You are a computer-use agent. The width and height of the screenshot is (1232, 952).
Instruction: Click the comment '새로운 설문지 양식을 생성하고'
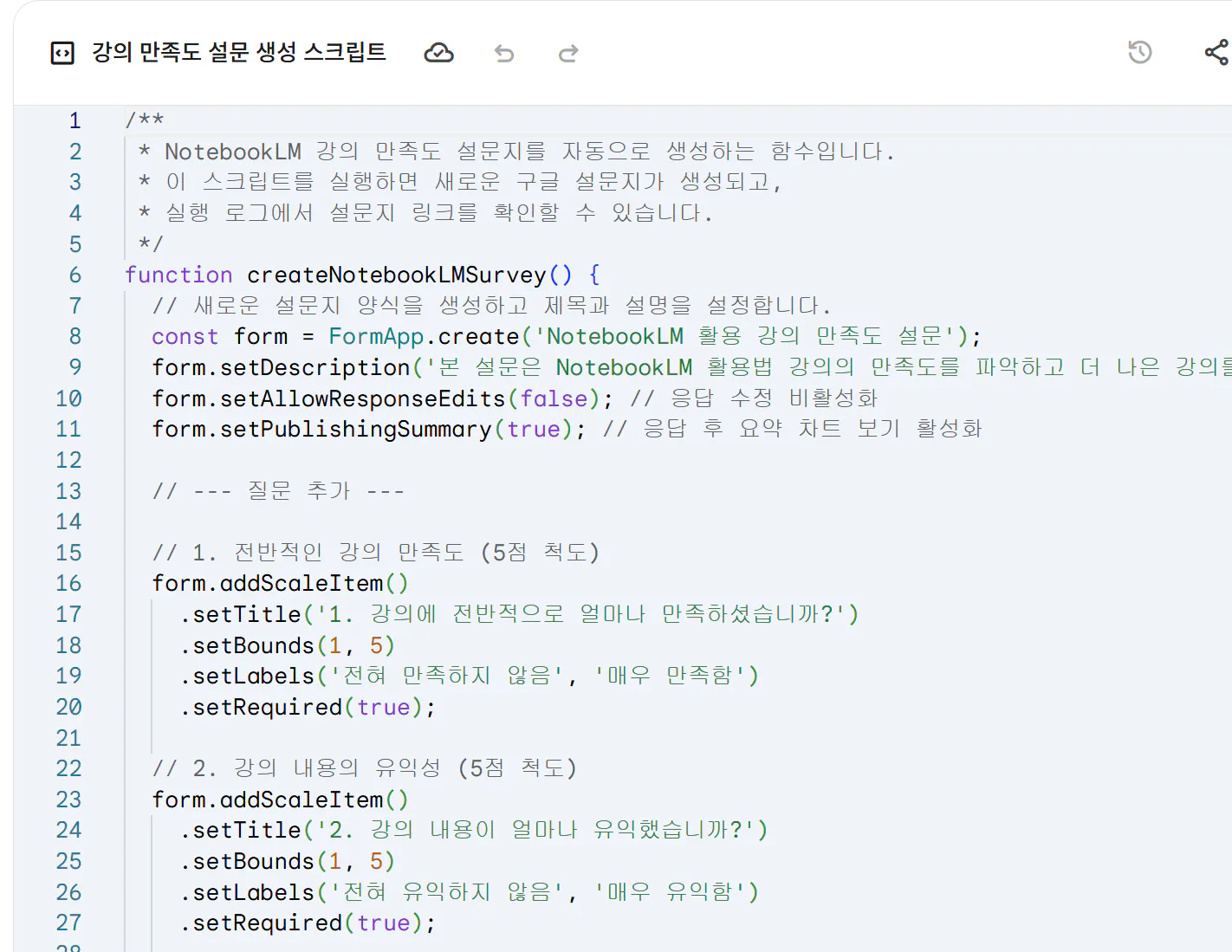[x=360, y=306]
